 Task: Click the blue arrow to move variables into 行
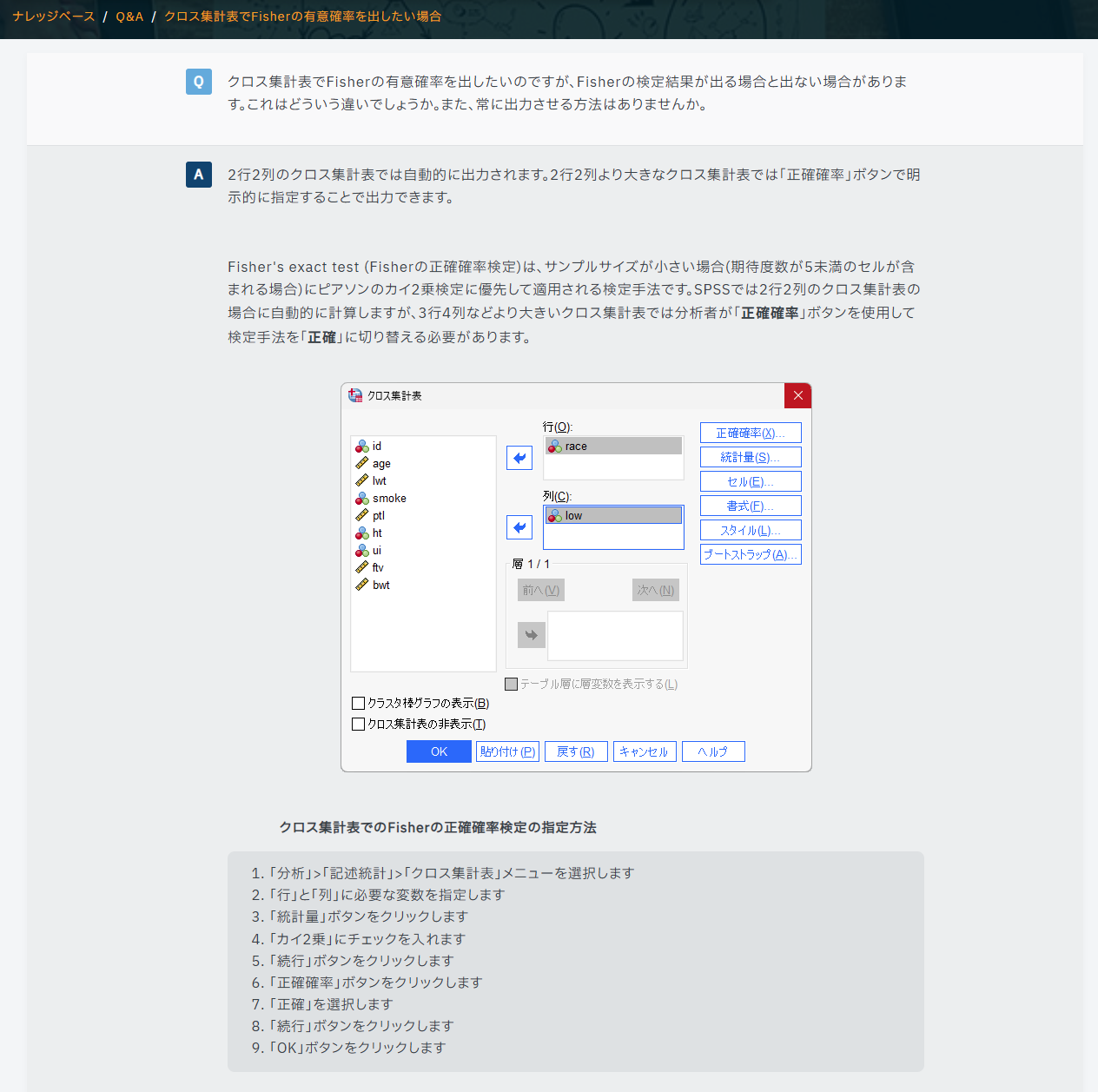tap(519, 458)
